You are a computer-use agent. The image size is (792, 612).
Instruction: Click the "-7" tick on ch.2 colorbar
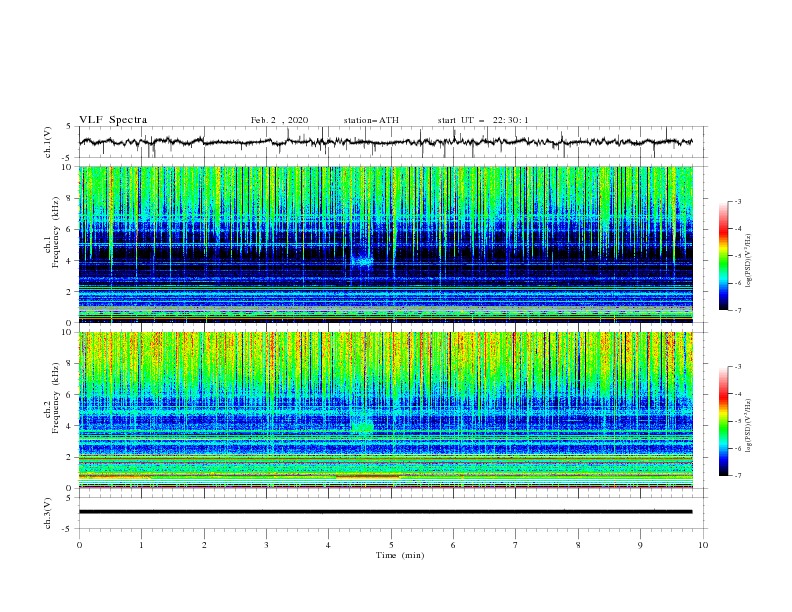point(737,476)
